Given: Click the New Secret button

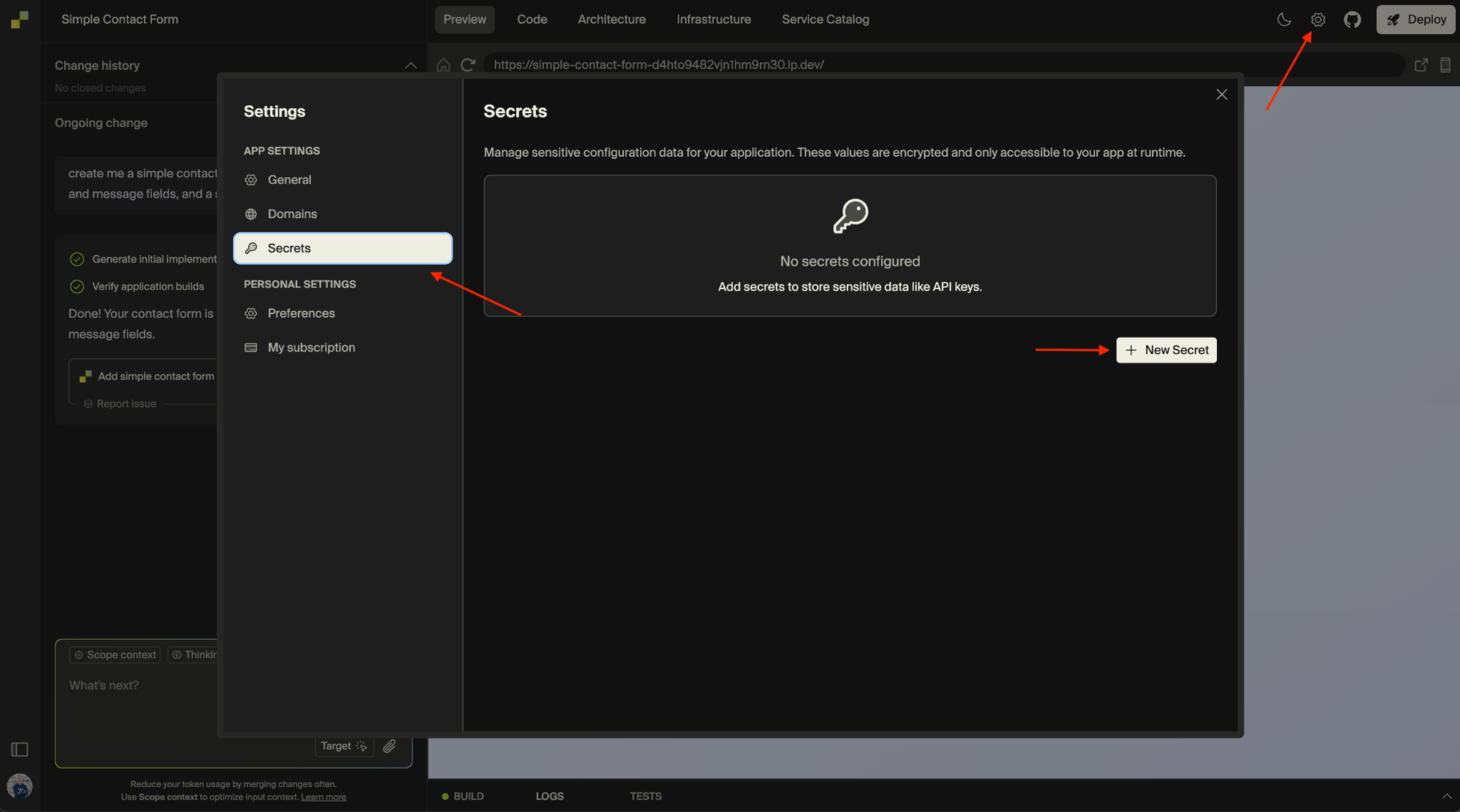Looking at the screenshot, I should click(x=1166, y=350).
